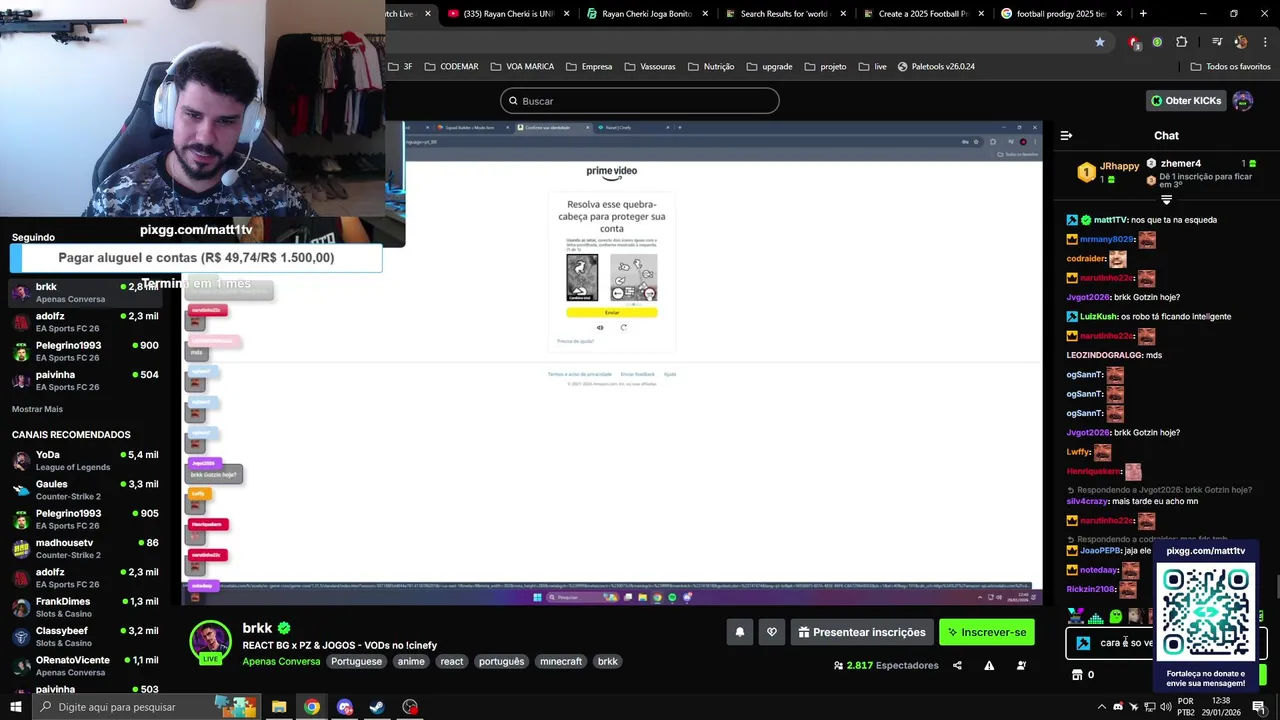Open Discord icon in system tray

[1118, 707]
